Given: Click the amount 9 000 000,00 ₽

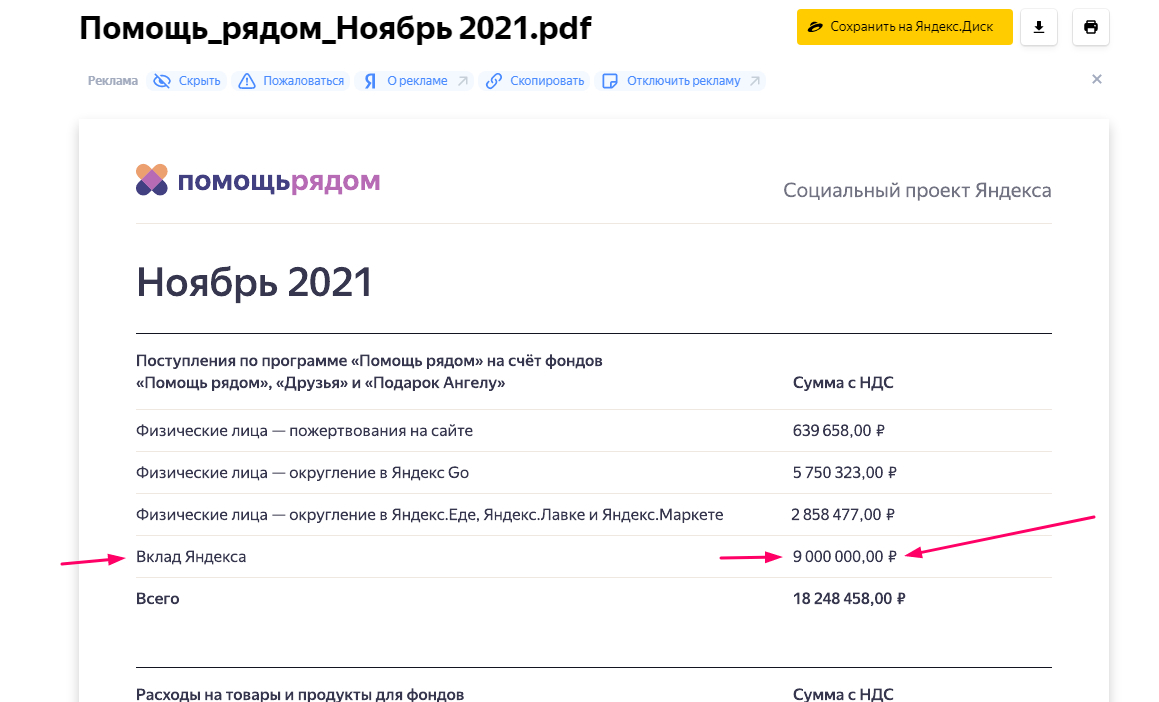Looking at the screenshot, I should tap(845, 557).
